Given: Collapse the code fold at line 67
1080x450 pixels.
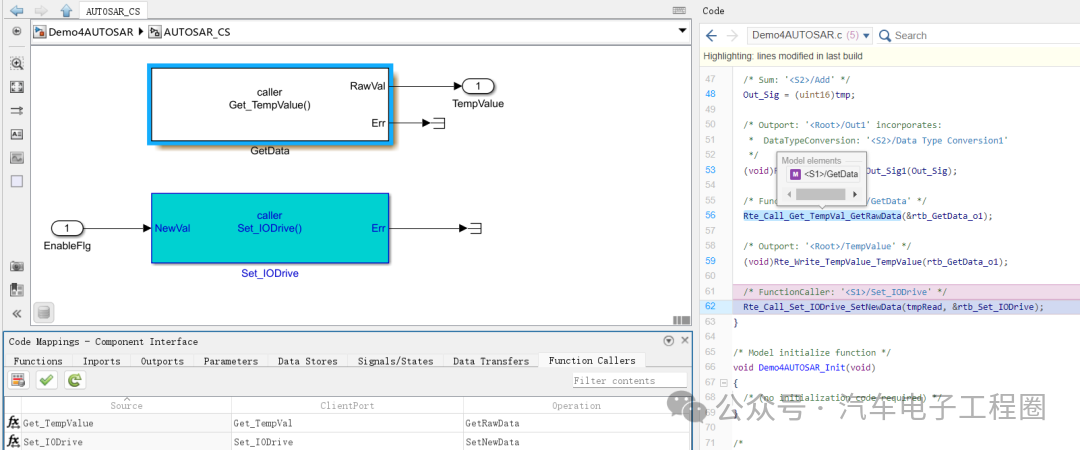Looking at the screenshot, I should [724, 382].
